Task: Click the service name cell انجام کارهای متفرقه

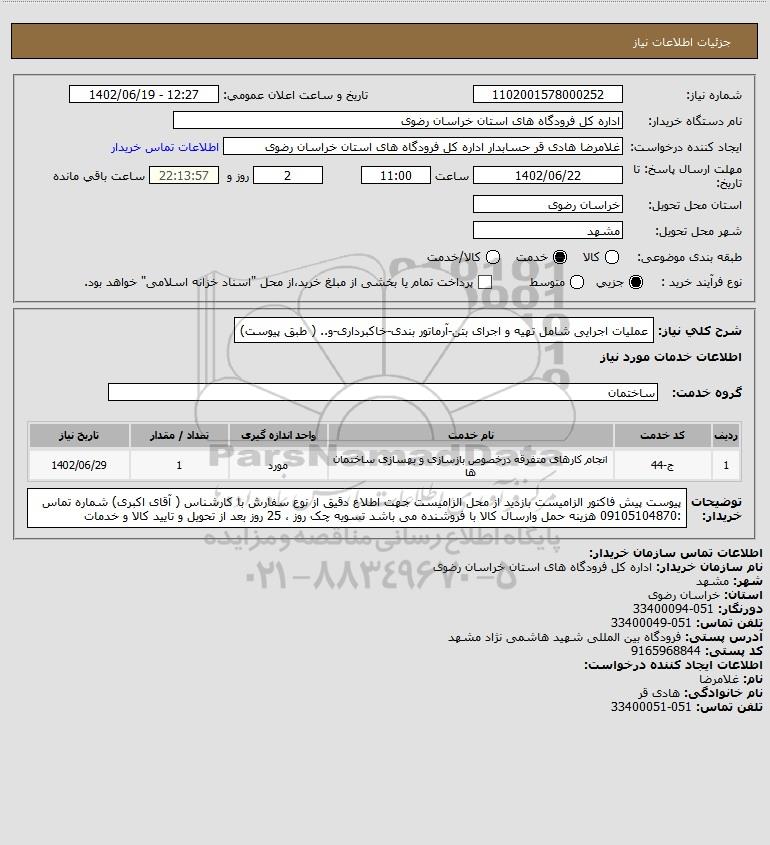Action: (470, 465)
